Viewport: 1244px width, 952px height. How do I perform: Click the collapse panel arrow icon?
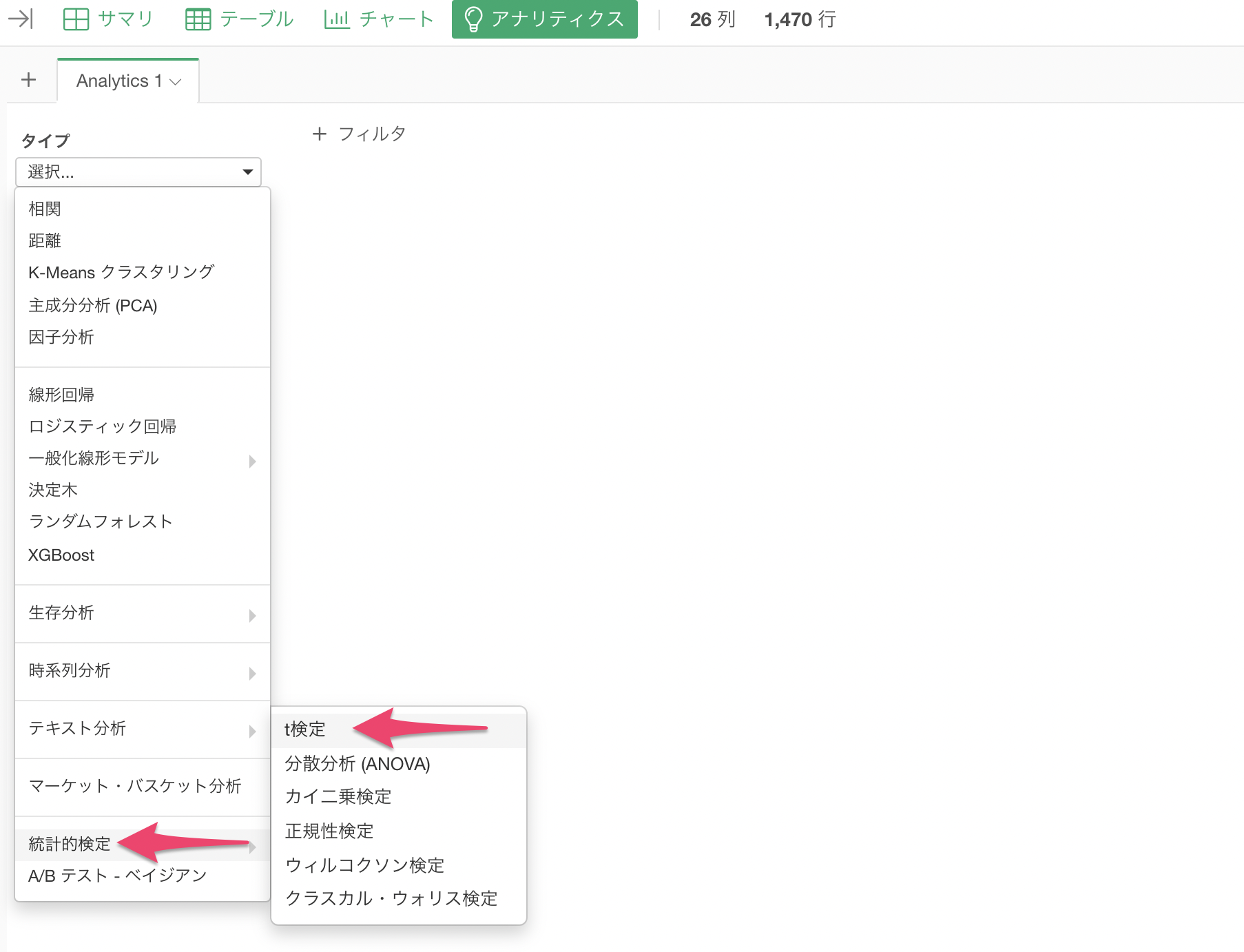[x=21, y=19]
